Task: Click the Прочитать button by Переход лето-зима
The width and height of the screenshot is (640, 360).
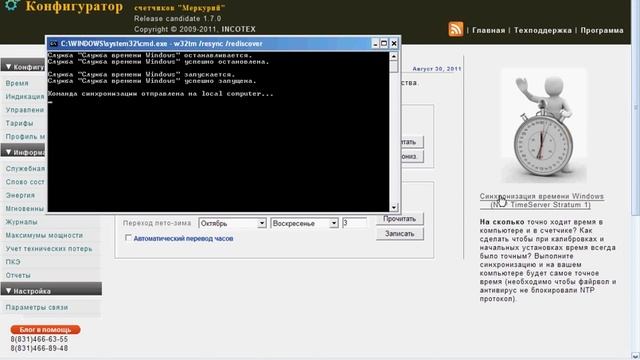Action: pyautogui.click(x=400, y=219)
